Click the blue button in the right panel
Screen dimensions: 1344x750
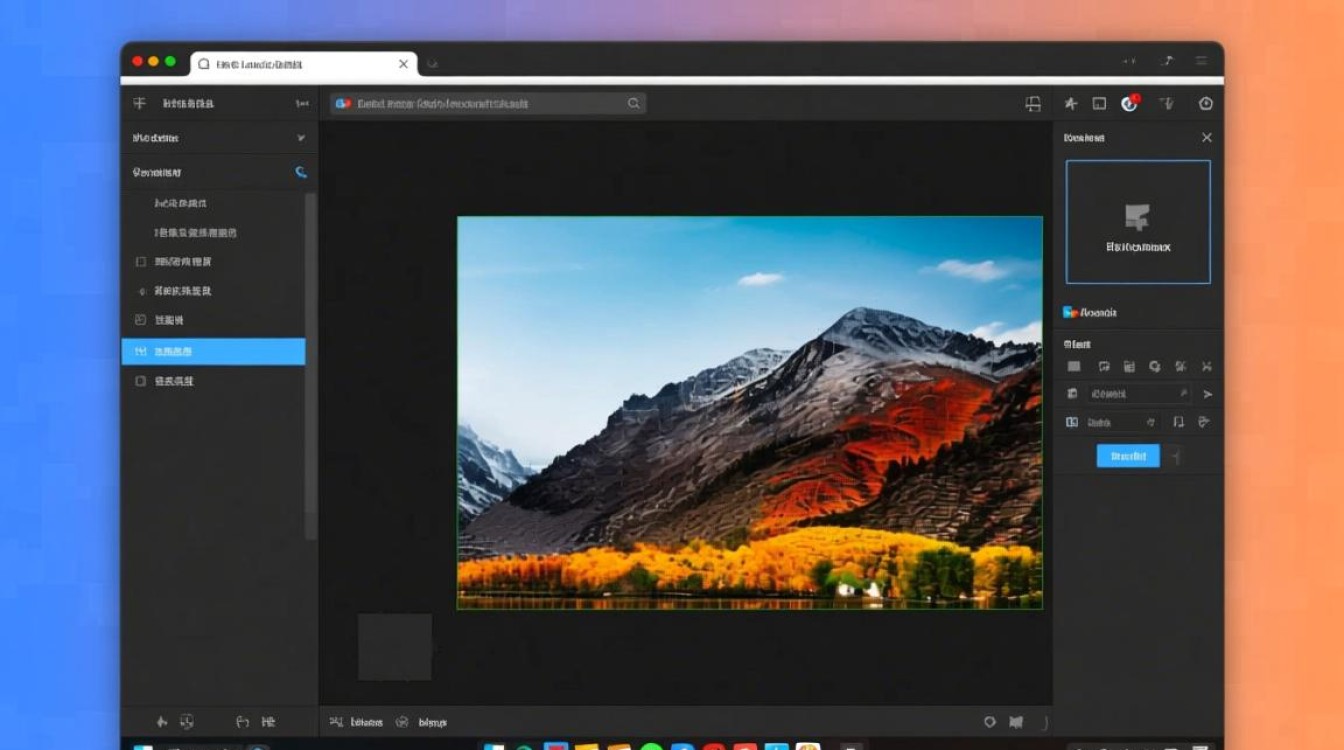(1128, 456)
